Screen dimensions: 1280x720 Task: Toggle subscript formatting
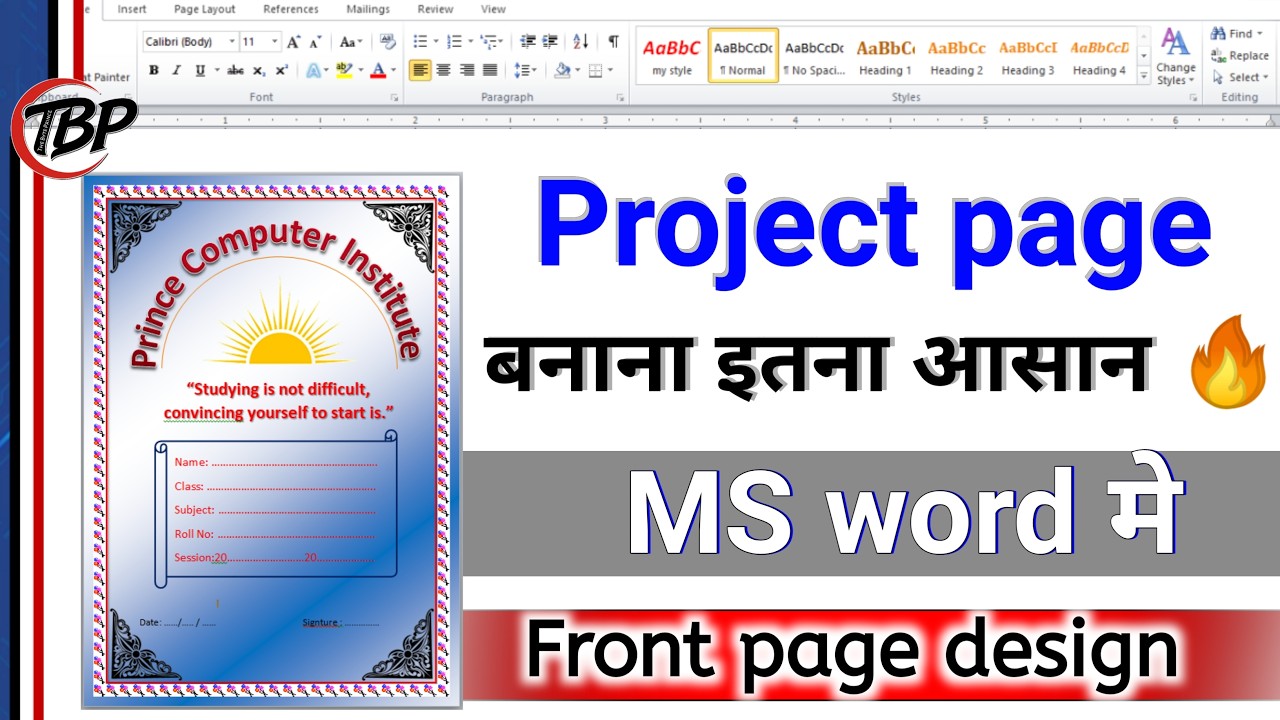259,70
